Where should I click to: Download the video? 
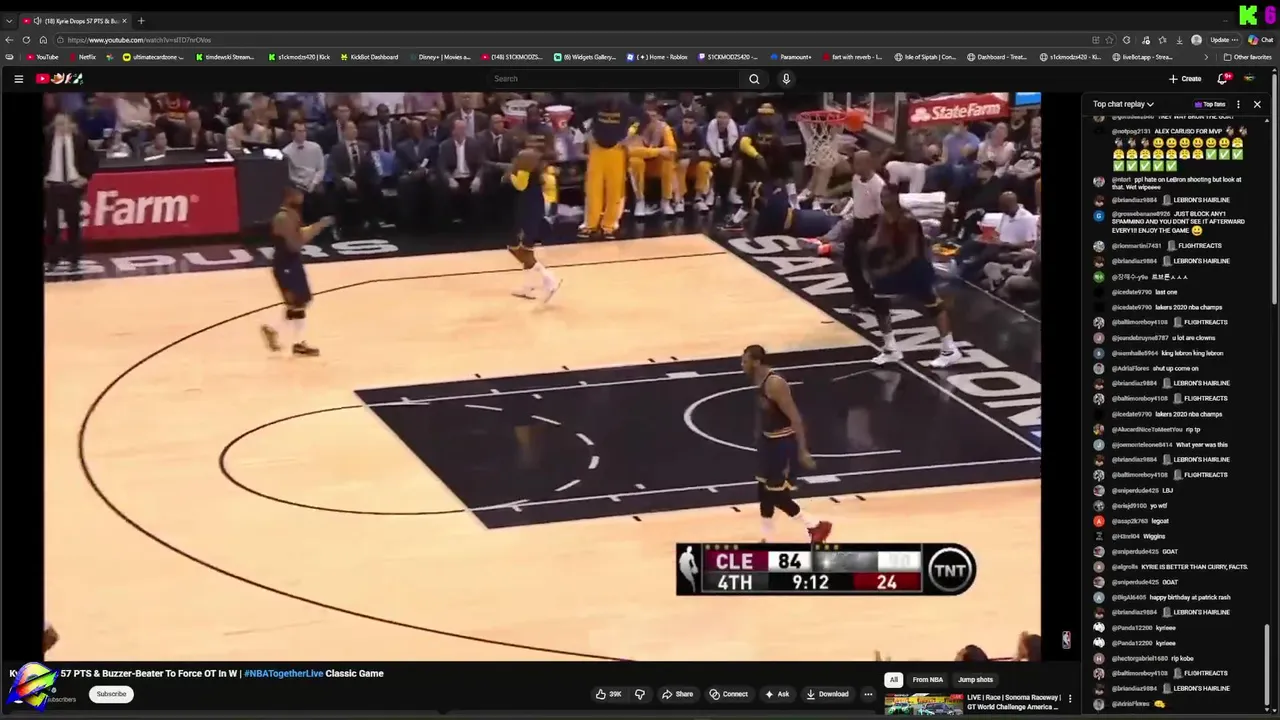click(x=827, y=694)
